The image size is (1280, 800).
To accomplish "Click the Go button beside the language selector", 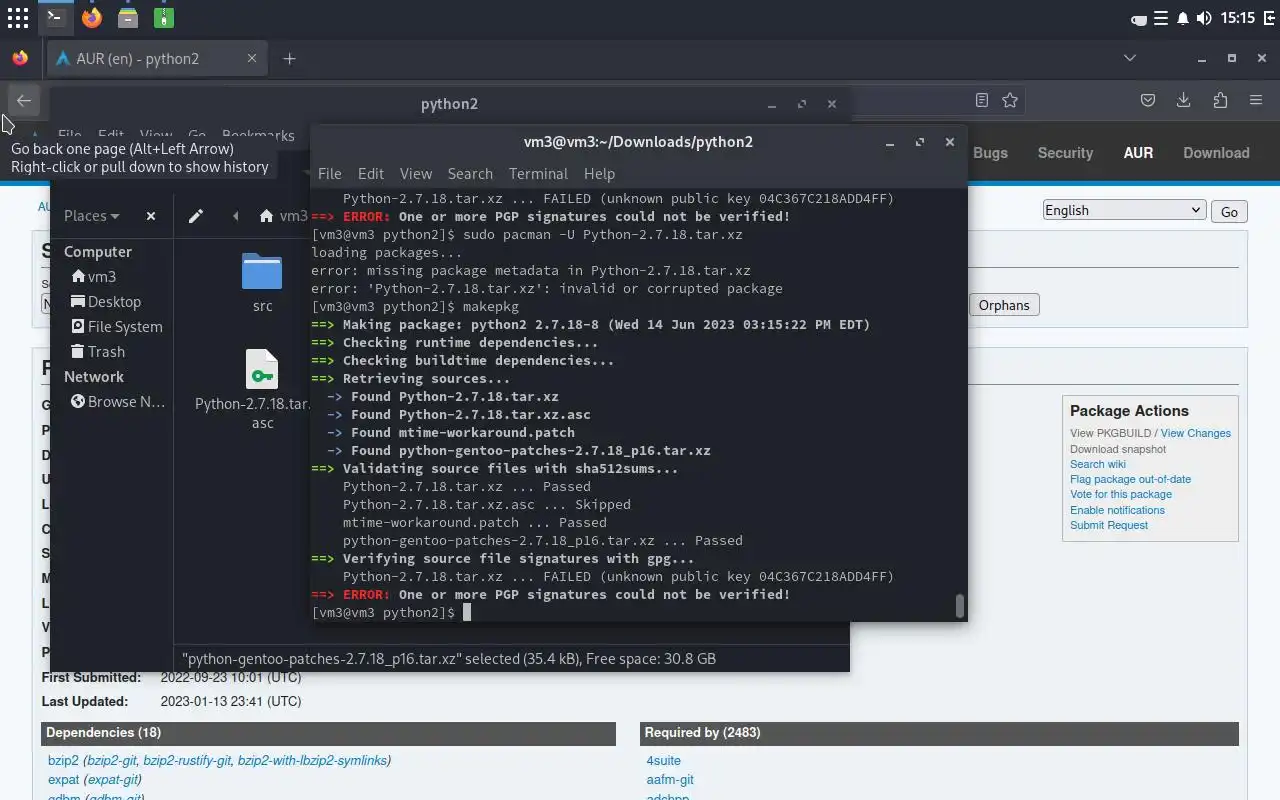I will [x=1229, y=211].
